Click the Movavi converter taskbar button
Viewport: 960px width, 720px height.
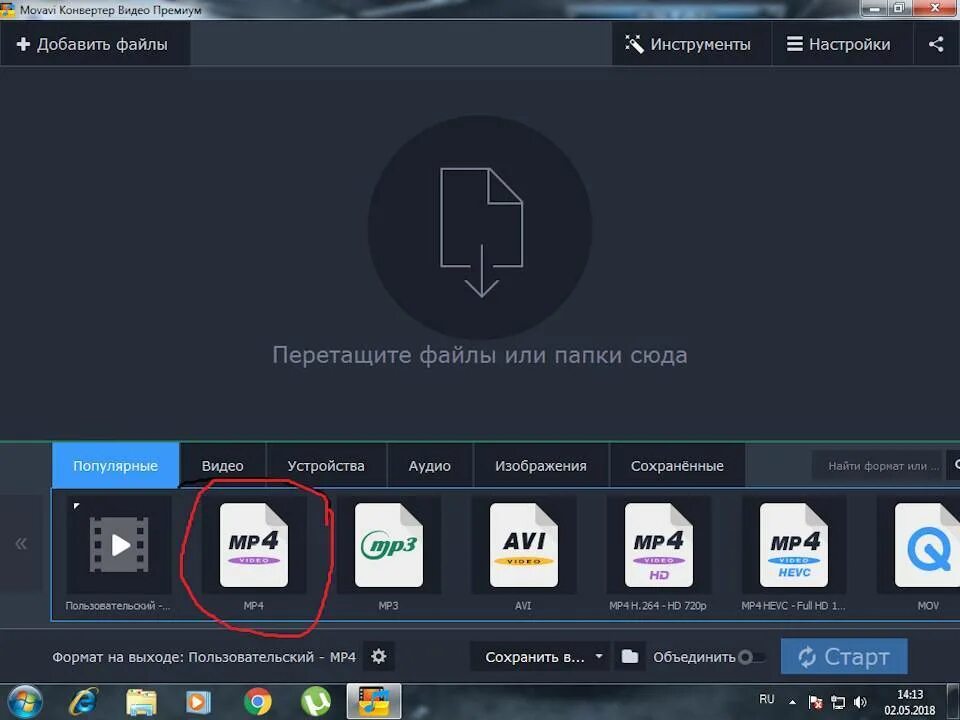pyautogui.click(x=374, y=702)
